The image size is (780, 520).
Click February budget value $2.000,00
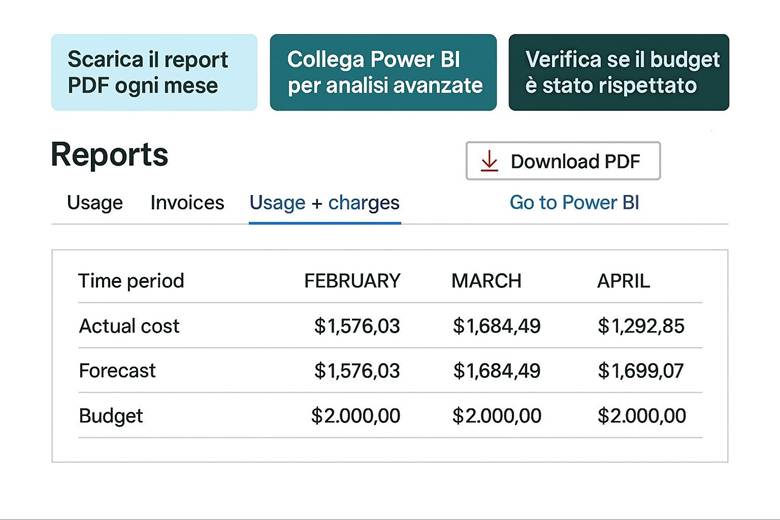pos(356,416)
